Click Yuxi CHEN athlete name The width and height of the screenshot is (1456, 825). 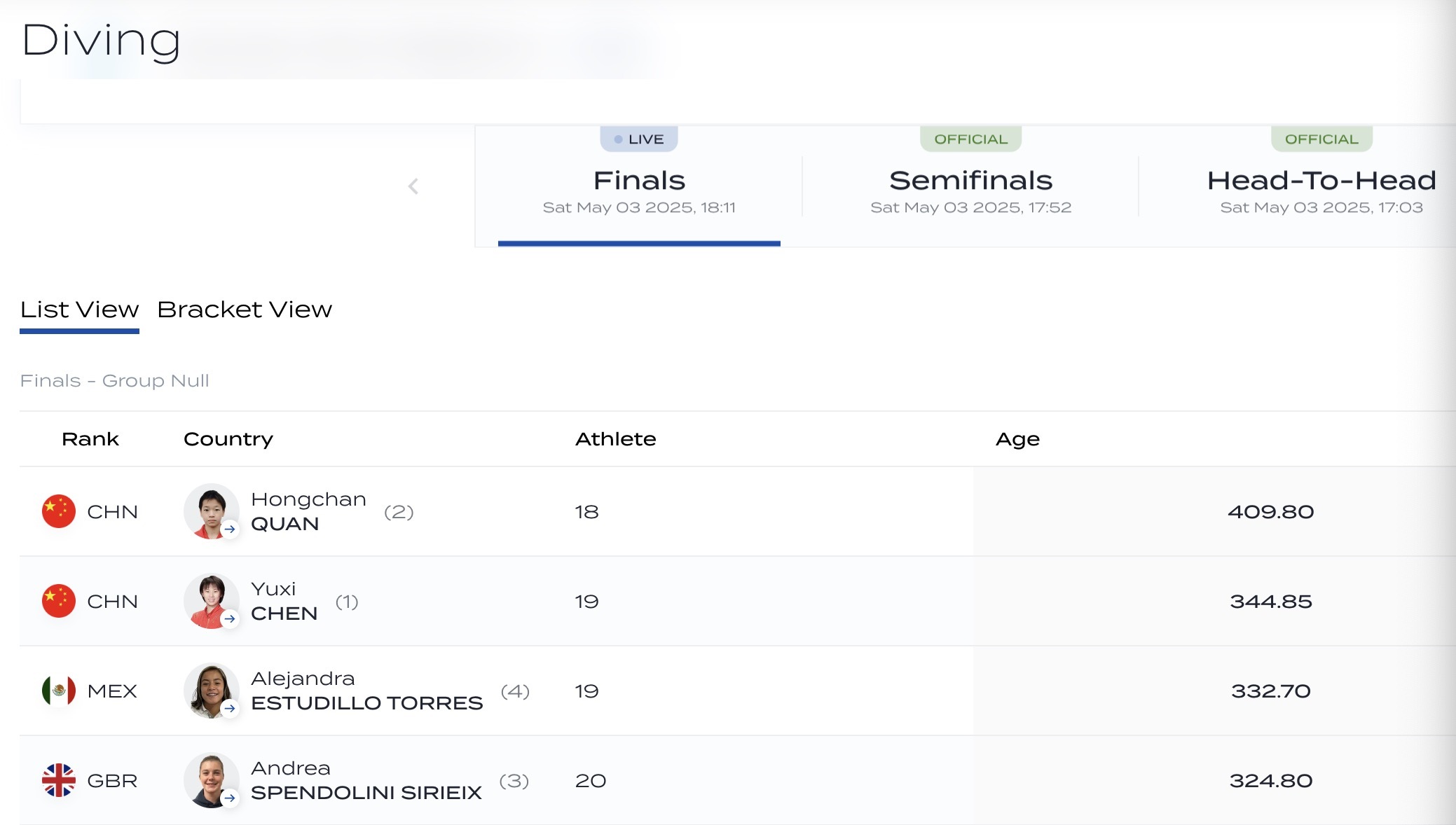pos(284,601)
